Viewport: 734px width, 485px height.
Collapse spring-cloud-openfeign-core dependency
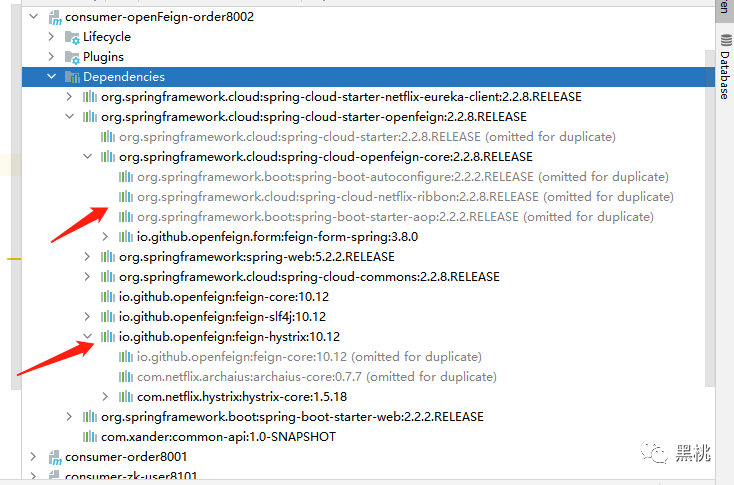88,156
